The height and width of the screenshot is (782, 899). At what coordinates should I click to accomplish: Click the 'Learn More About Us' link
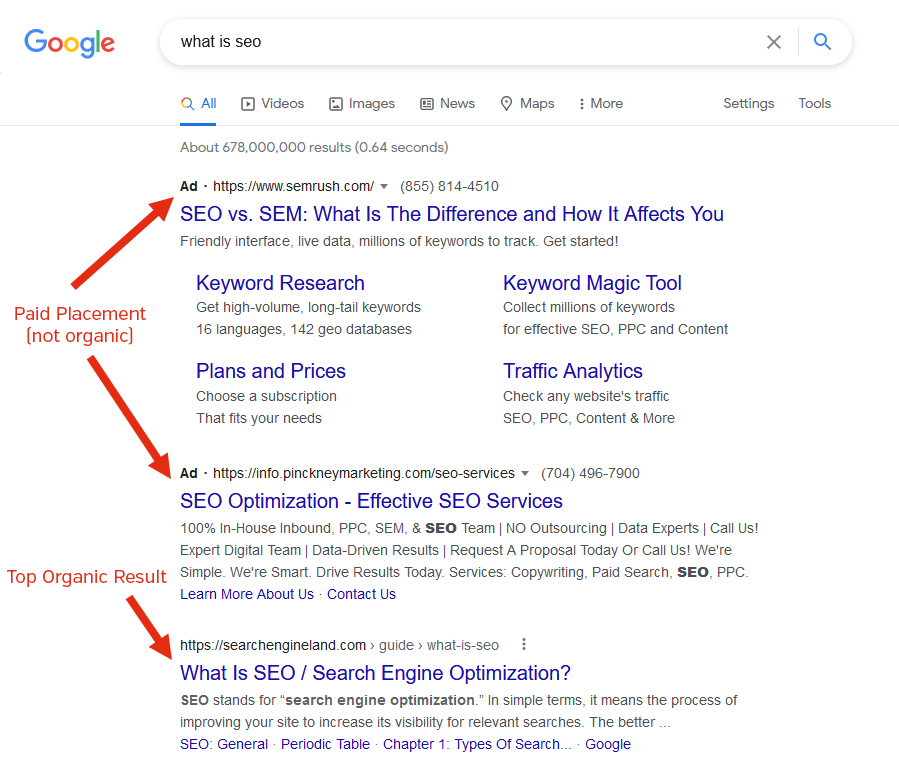247,595
